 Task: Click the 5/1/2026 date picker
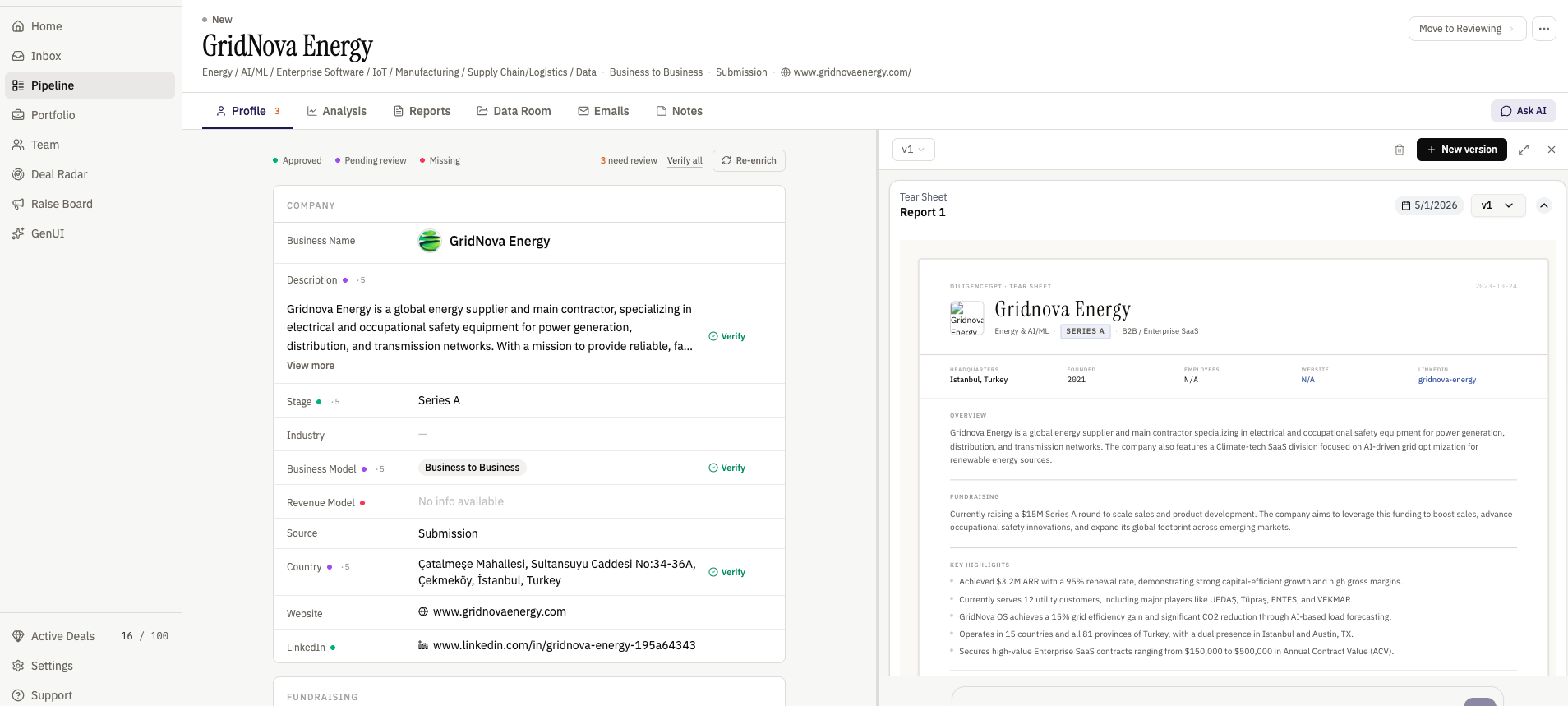[x=1429, y=205]
